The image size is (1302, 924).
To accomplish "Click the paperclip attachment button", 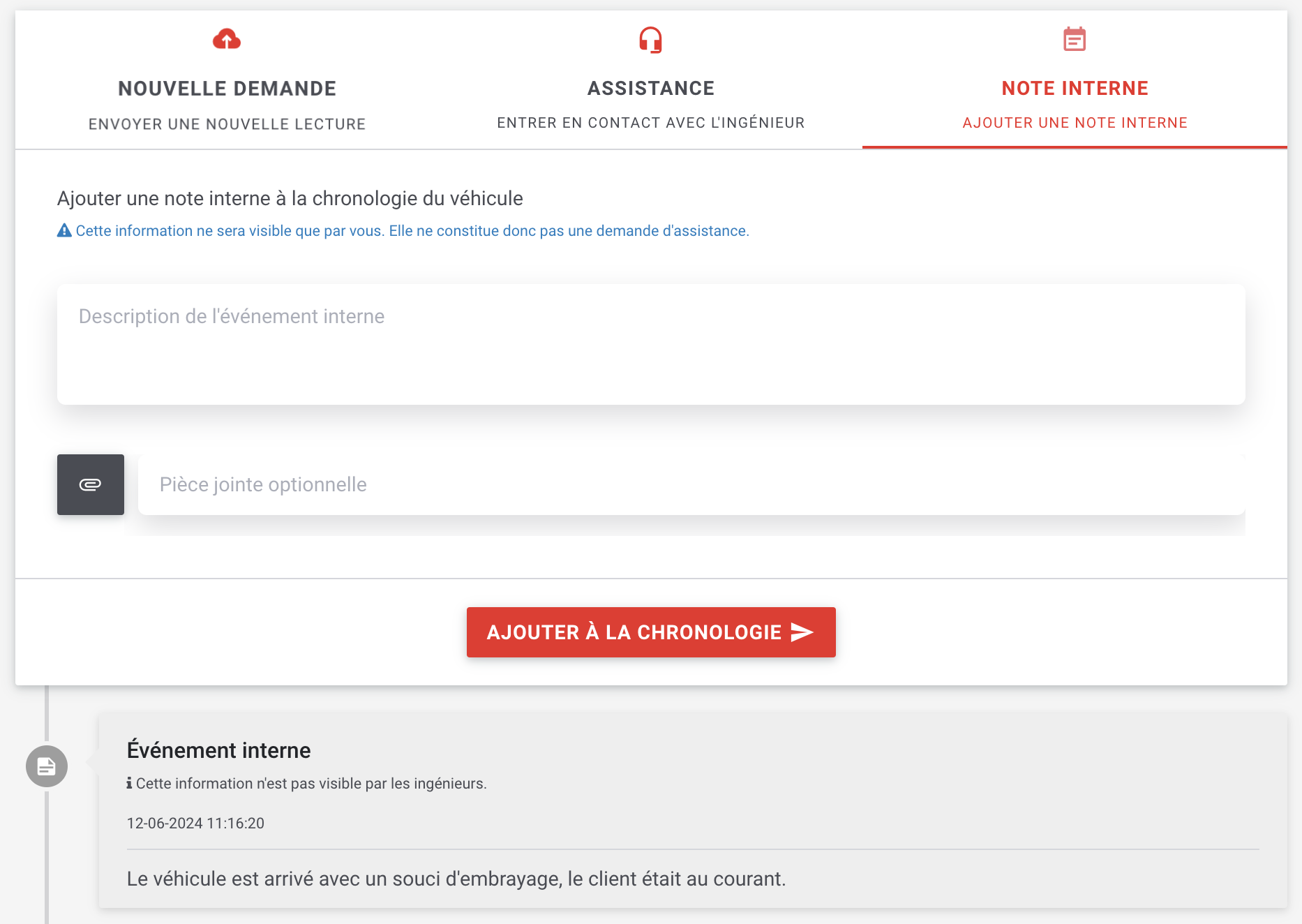I will (91, 485).
